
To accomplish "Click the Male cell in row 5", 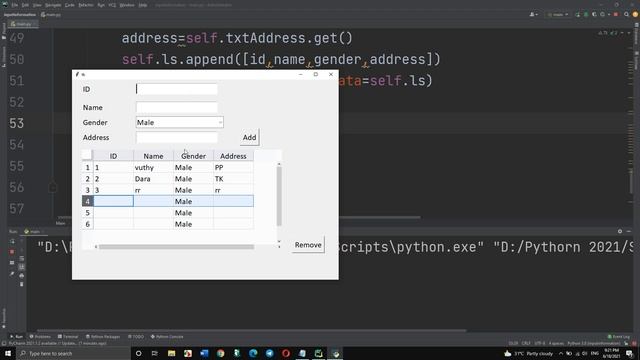I will pyautogui.click(x=193, y=213).
